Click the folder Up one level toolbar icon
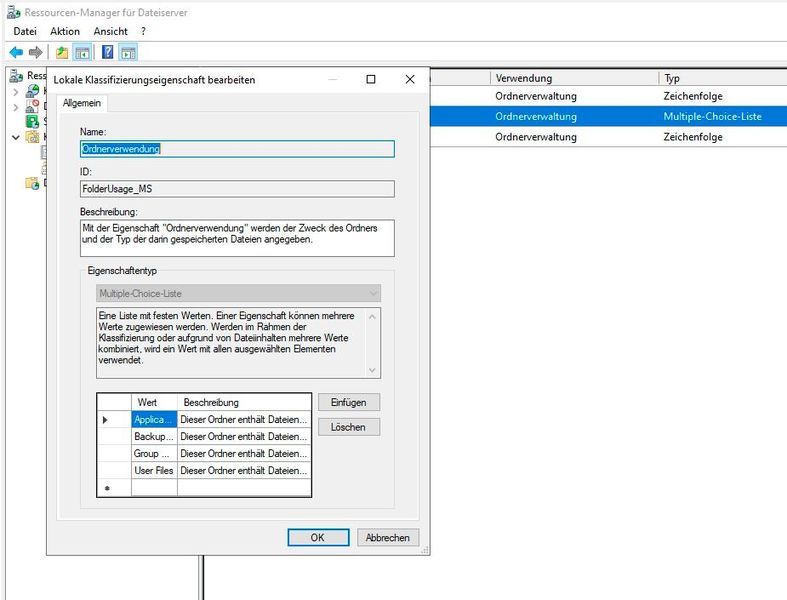 coord(62,52)
